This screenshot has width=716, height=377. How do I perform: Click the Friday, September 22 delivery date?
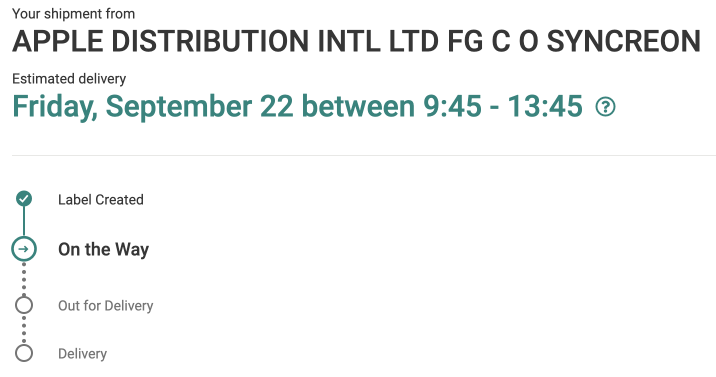point(153,107)
